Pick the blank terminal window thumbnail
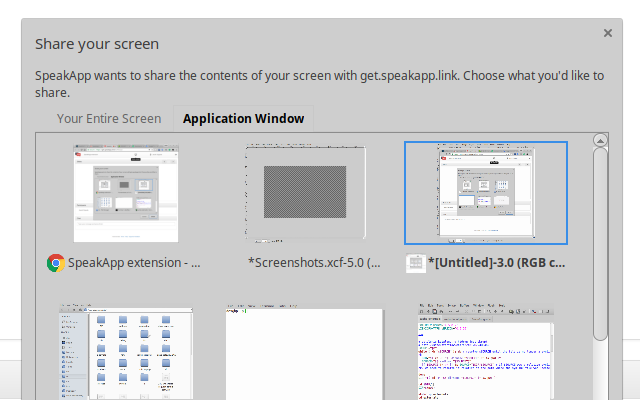This screenshot has width=640, height=400. click(x=305, y=351)
